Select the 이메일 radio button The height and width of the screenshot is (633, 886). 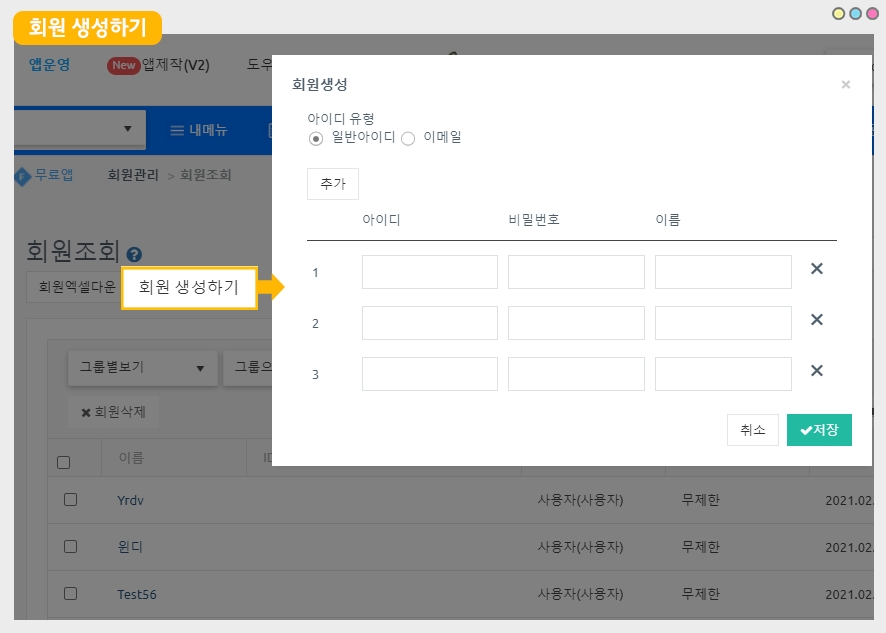point(408,139)
